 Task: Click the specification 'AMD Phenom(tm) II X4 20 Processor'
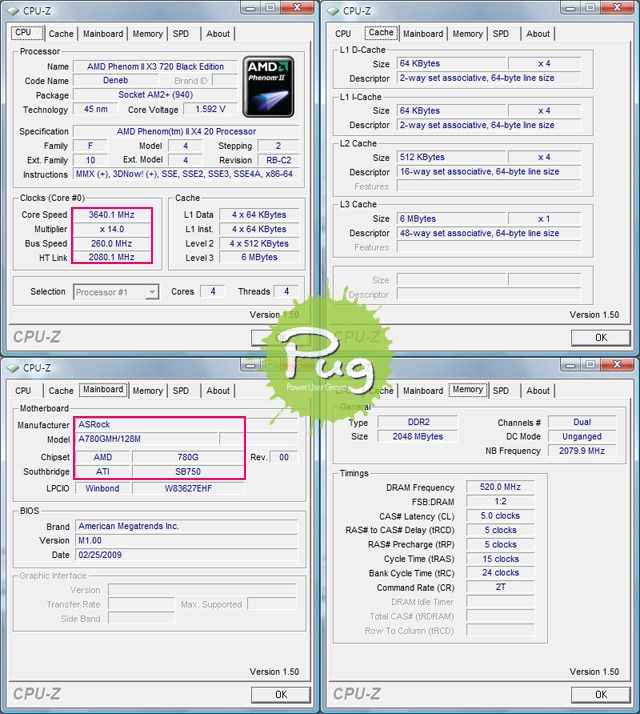186,131
